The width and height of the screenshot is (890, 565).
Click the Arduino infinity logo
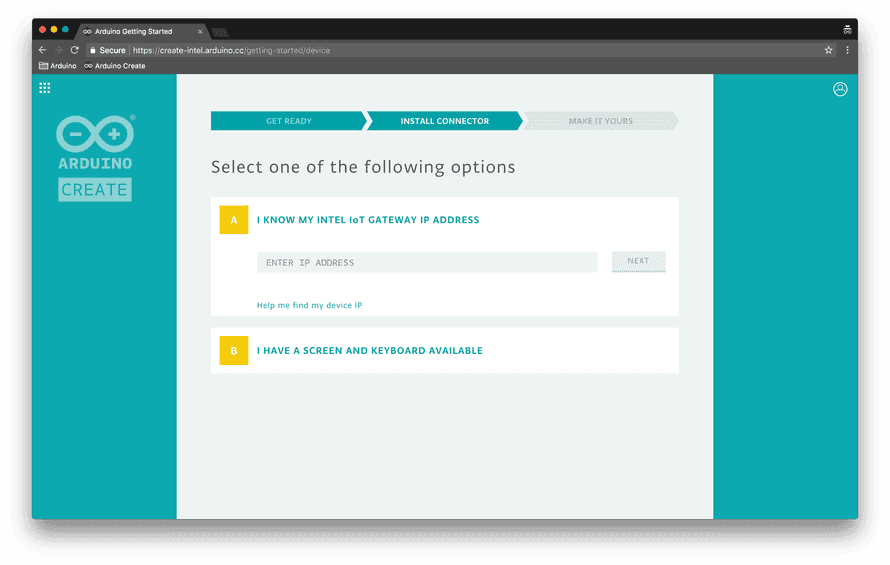point(94,134)
